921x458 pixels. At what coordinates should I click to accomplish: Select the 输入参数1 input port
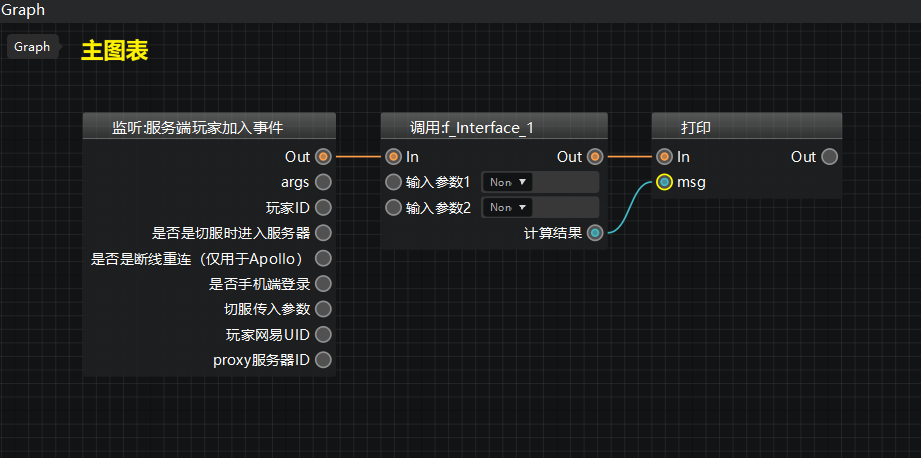tap(393, 182)
